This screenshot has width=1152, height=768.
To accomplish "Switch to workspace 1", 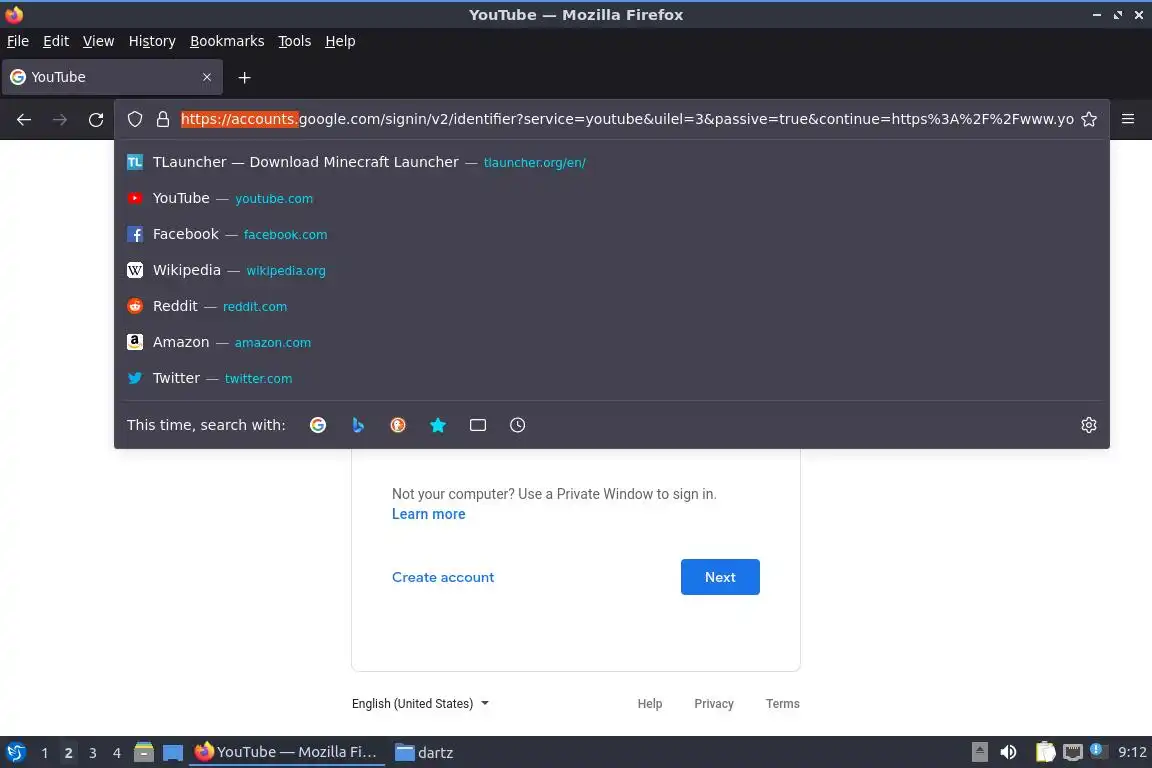I will pos(45,753).
